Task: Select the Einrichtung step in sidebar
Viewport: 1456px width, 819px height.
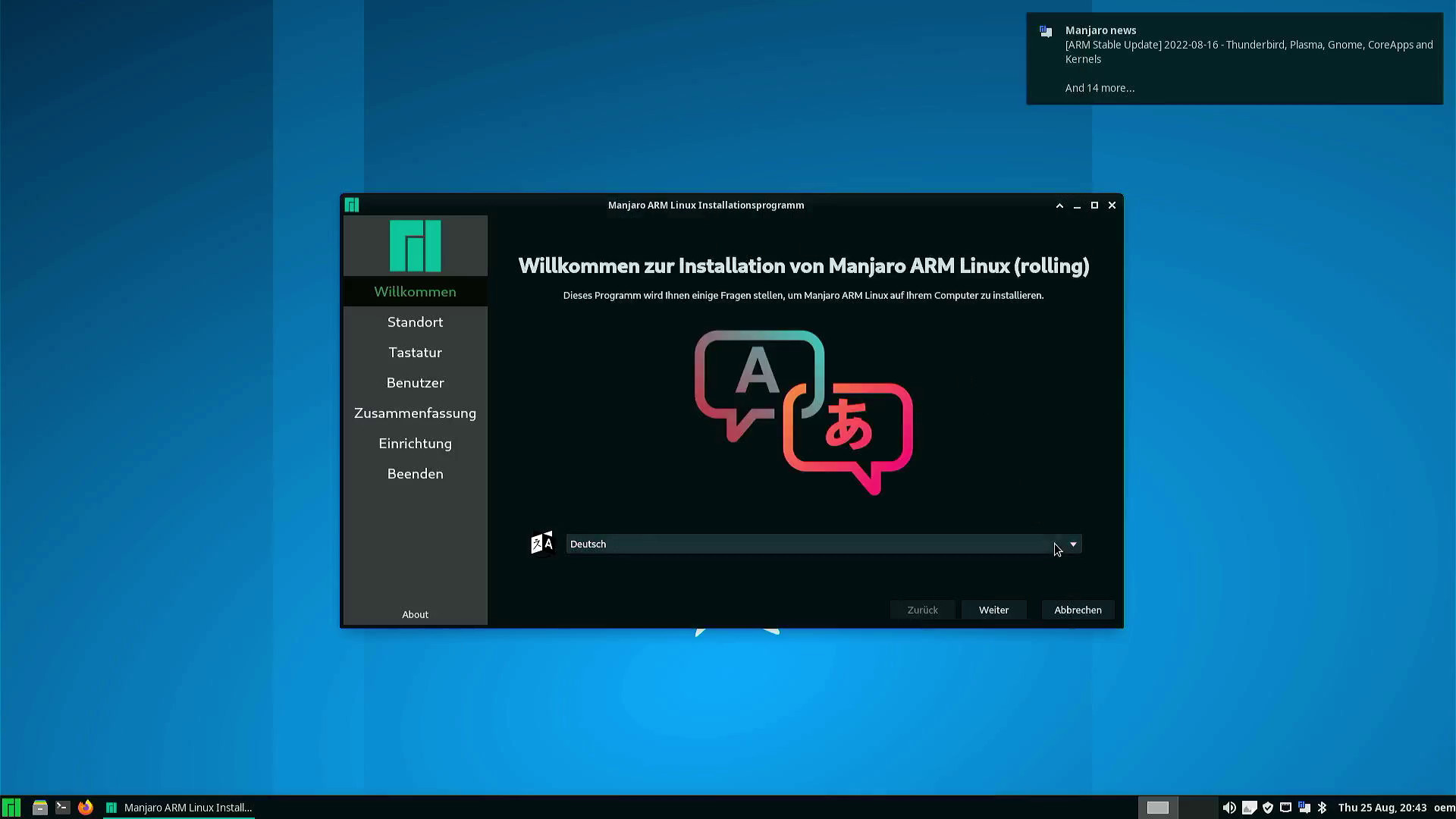Action: (x=415, y=444)
